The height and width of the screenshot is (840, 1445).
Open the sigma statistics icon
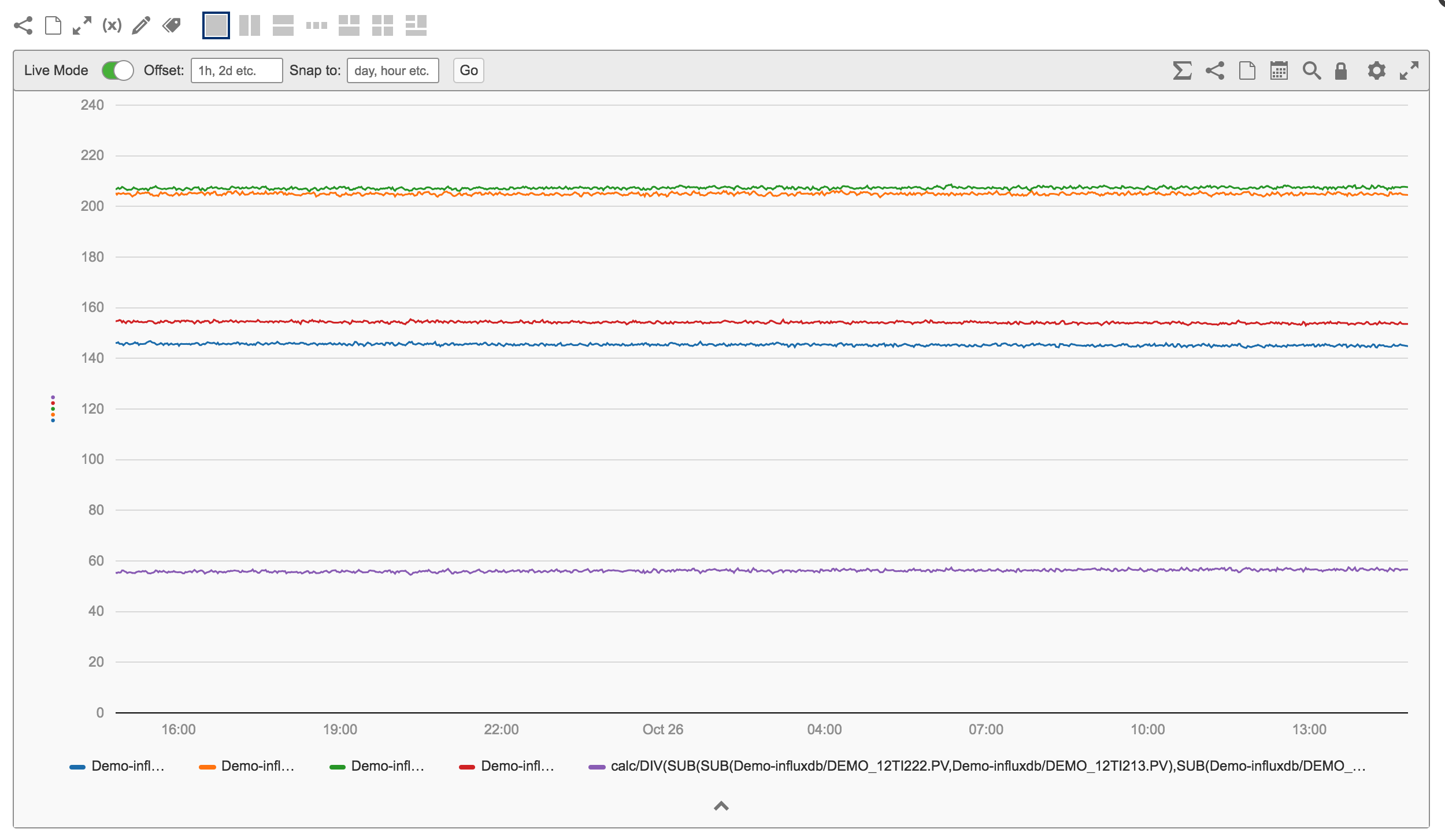pyautogui.click(x=1183, y=70)
